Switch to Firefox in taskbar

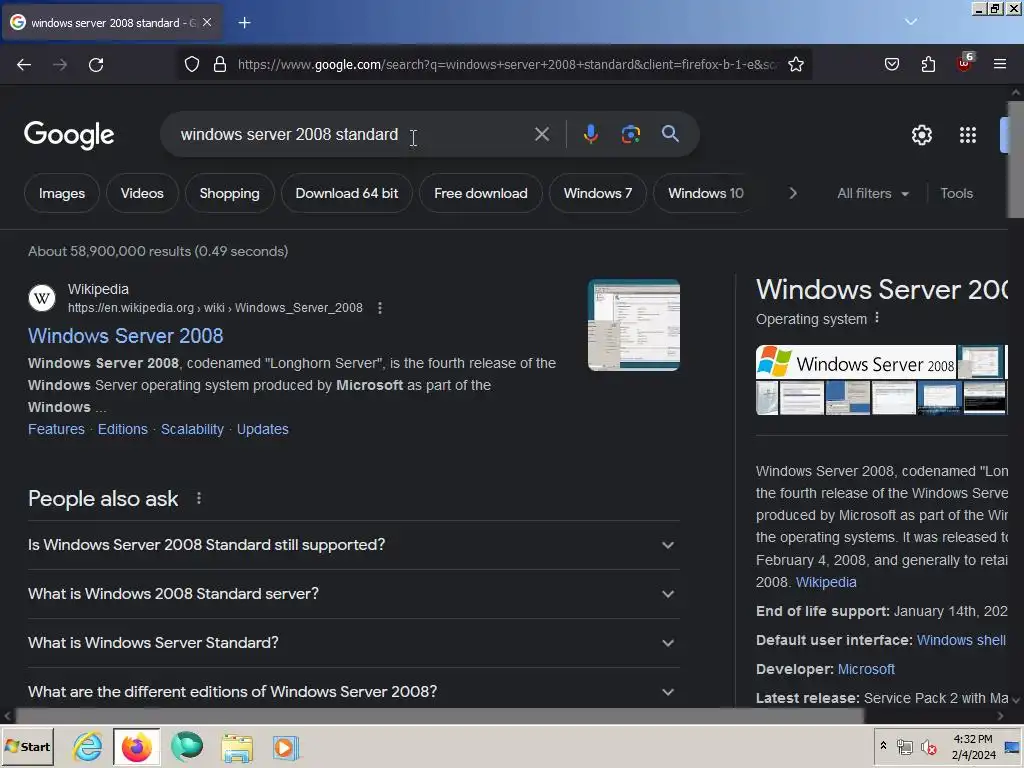tap(136, 747)
